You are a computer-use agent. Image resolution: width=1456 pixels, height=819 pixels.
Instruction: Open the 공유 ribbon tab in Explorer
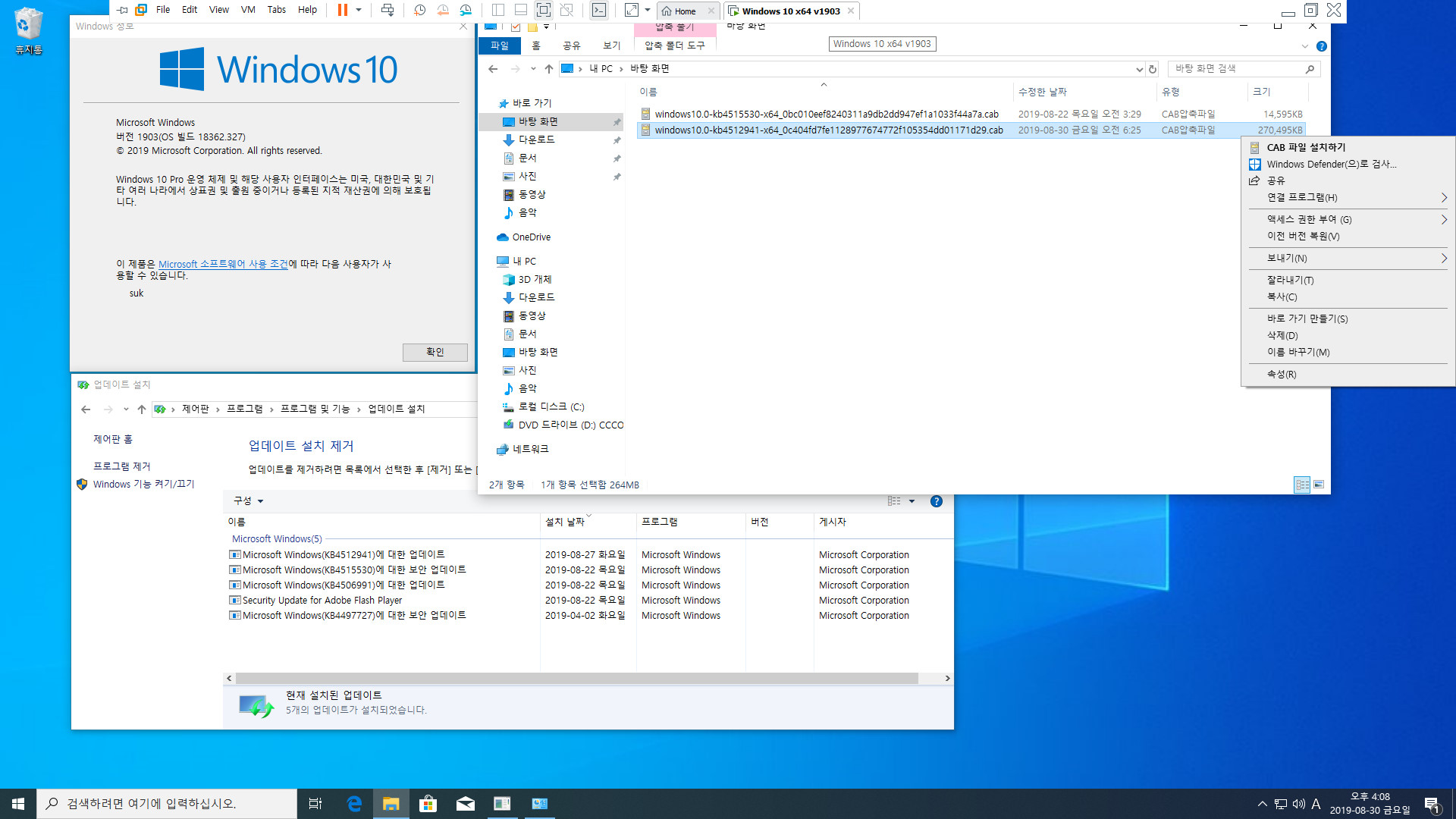pyautogui.click(x=572, y=45)
